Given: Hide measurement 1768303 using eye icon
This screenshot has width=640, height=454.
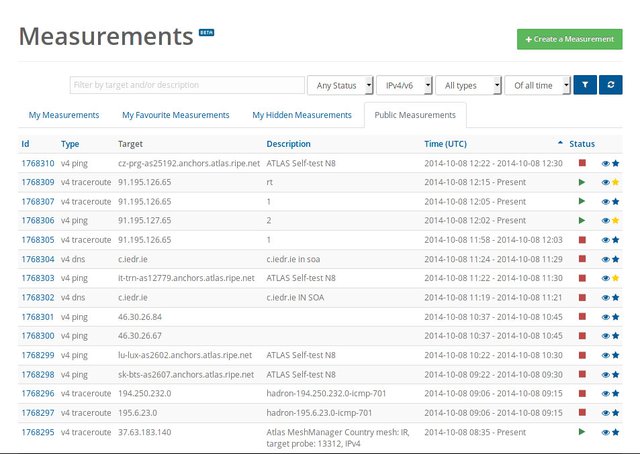Looking at the screenshot, I should (x=606, y=278).
